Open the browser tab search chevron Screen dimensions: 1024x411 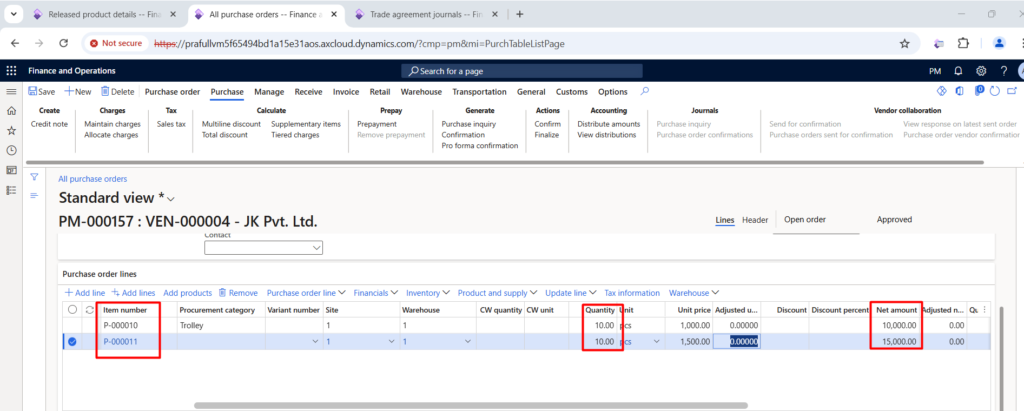tap(14, 14)
